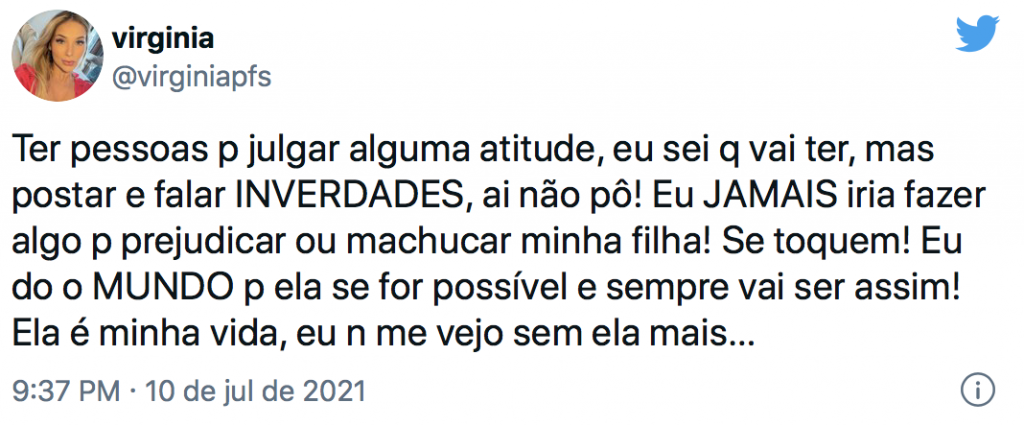1024x426 pixels.
Task: Open the @virginiapfs handle link
Action: (191, 78)
